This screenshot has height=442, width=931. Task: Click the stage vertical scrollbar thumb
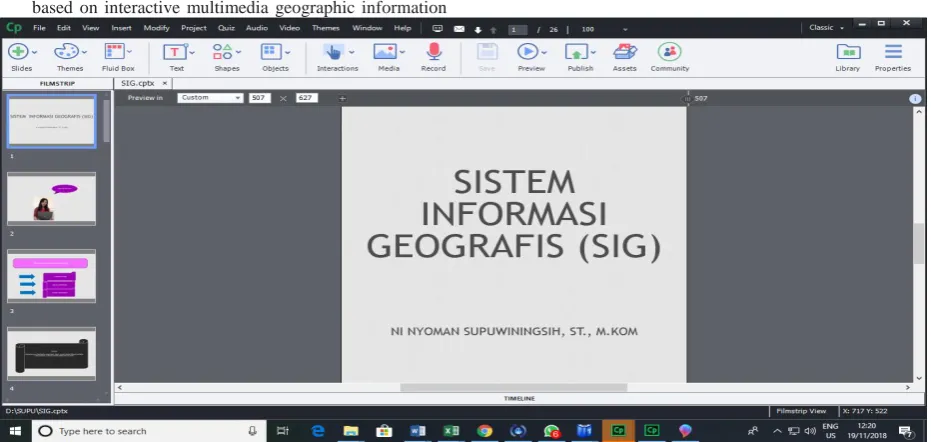(x=919, y=244)
